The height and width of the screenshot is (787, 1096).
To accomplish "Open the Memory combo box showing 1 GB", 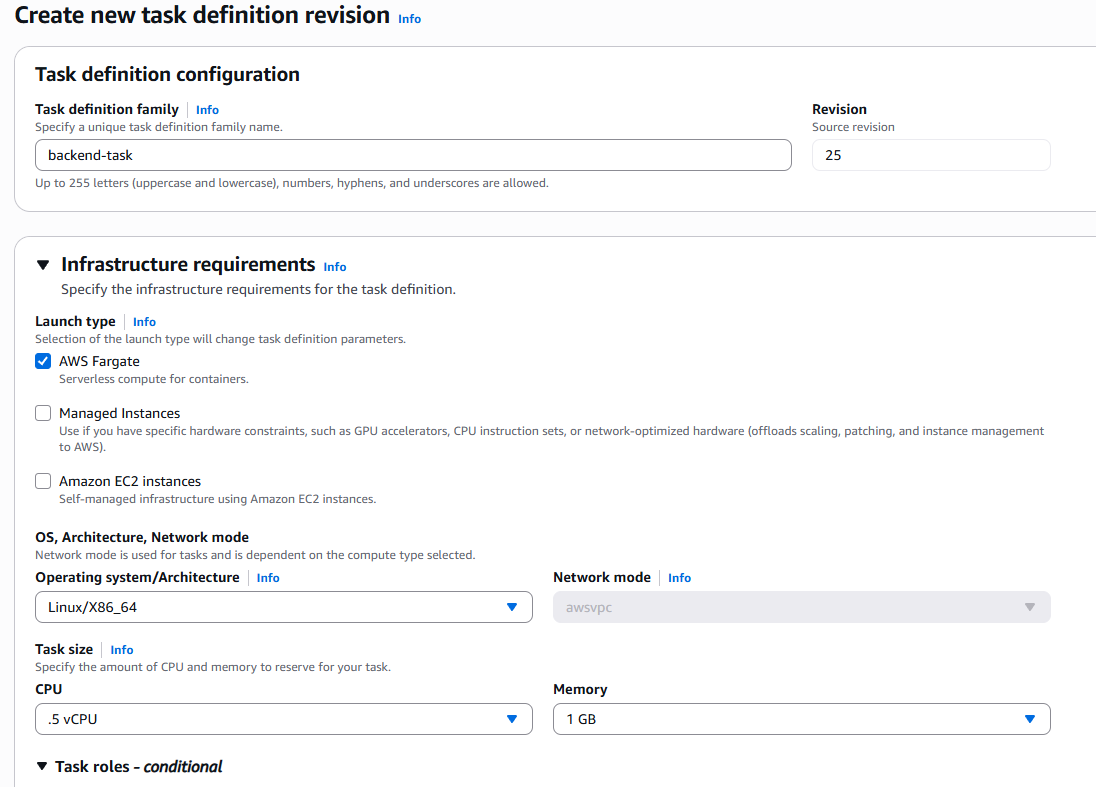I will (800, 718).
